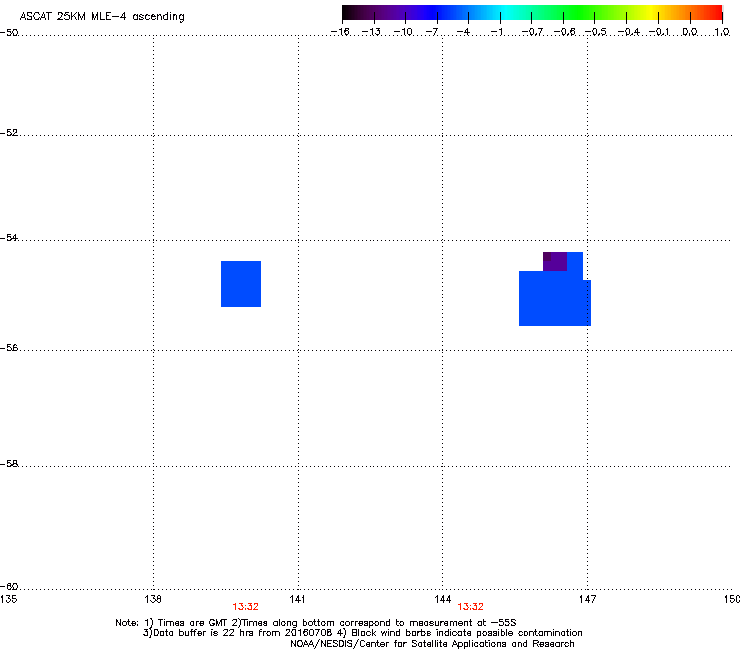This screenshot has width=740, height=650.
Task: Click the "ASCAT 25KM MLE-4 ascending" title
Action: [x=102, y=17]
